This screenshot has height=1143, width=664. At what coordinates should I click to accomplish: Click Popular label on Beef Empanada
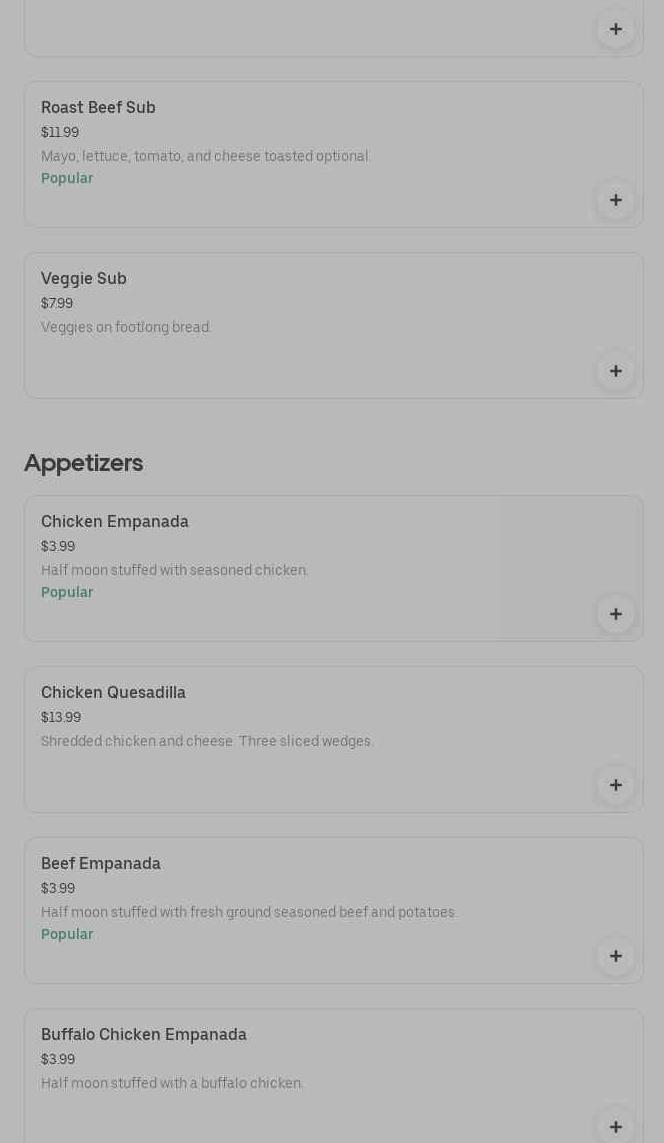67,934
